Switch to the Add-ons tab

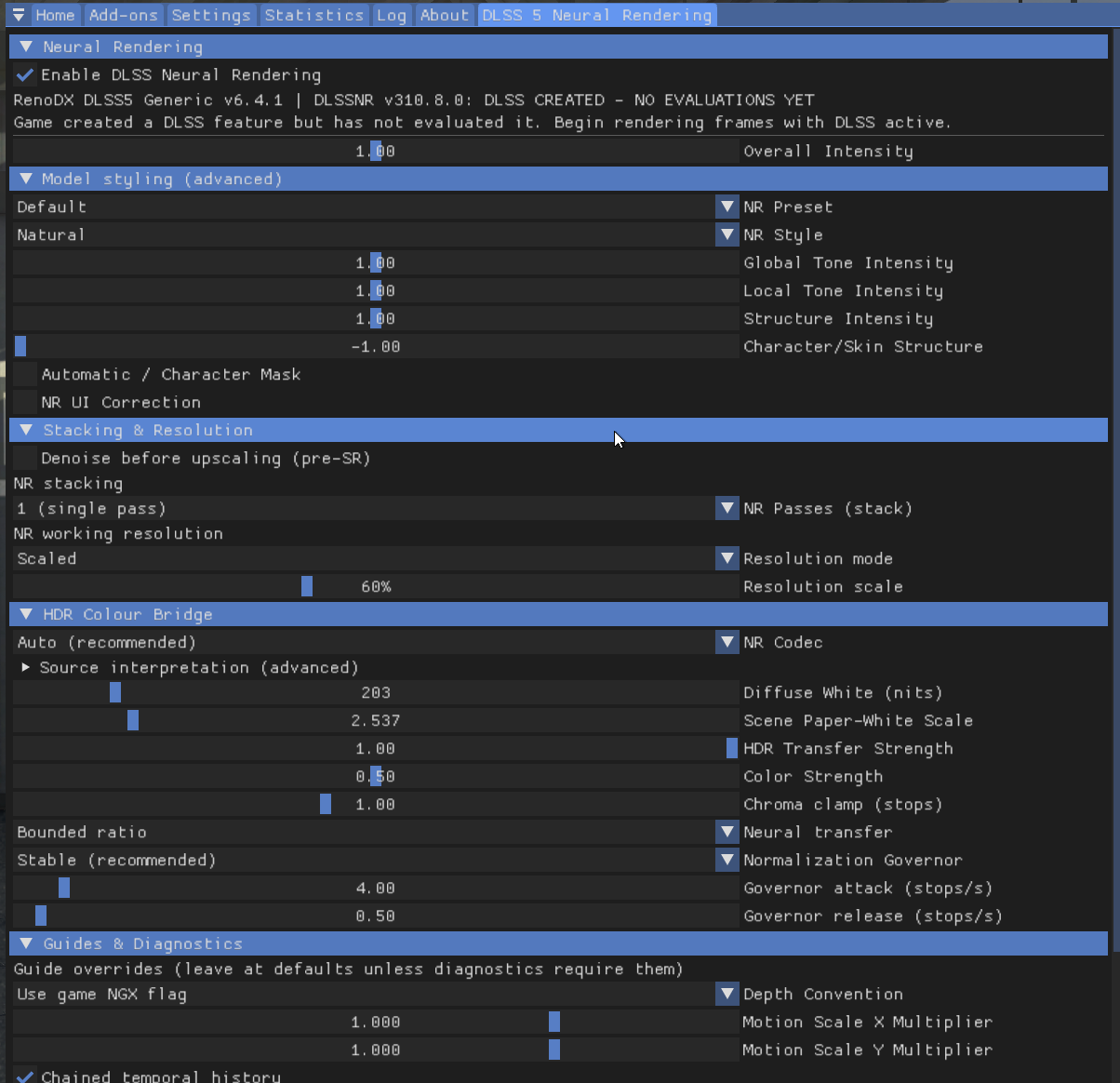(124, 15)
